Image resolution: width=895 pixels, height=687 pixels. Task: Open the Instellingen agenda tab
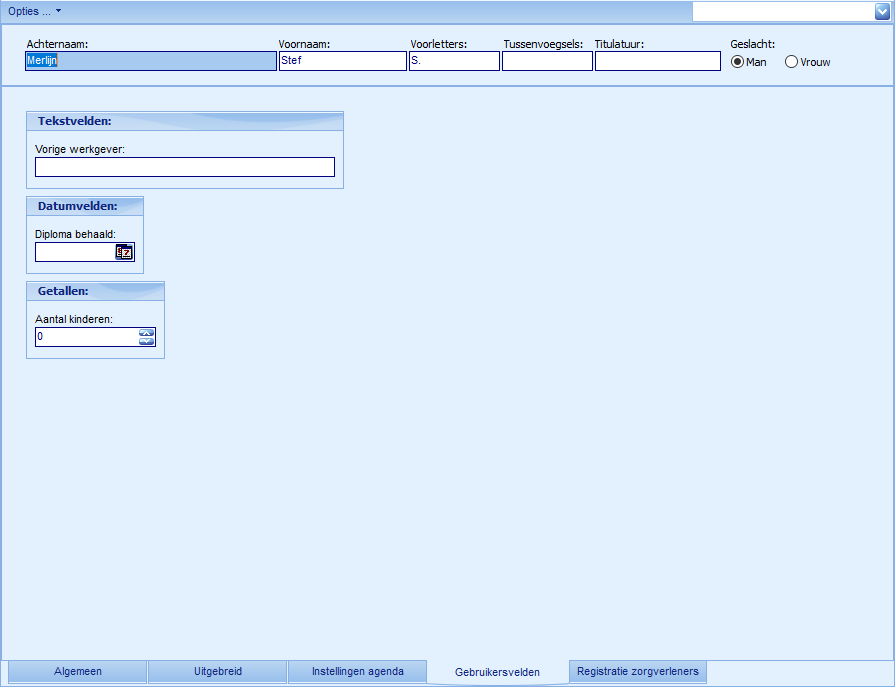(x=357, y=672)
